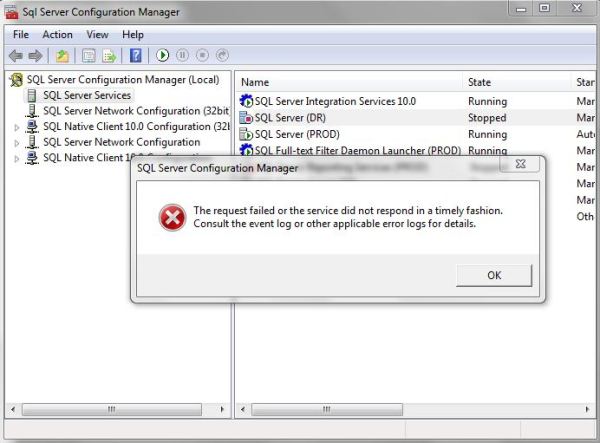This screenshot has height=443, width=600.
Task: Click OK in the error dialog
Action: point(493,275)
